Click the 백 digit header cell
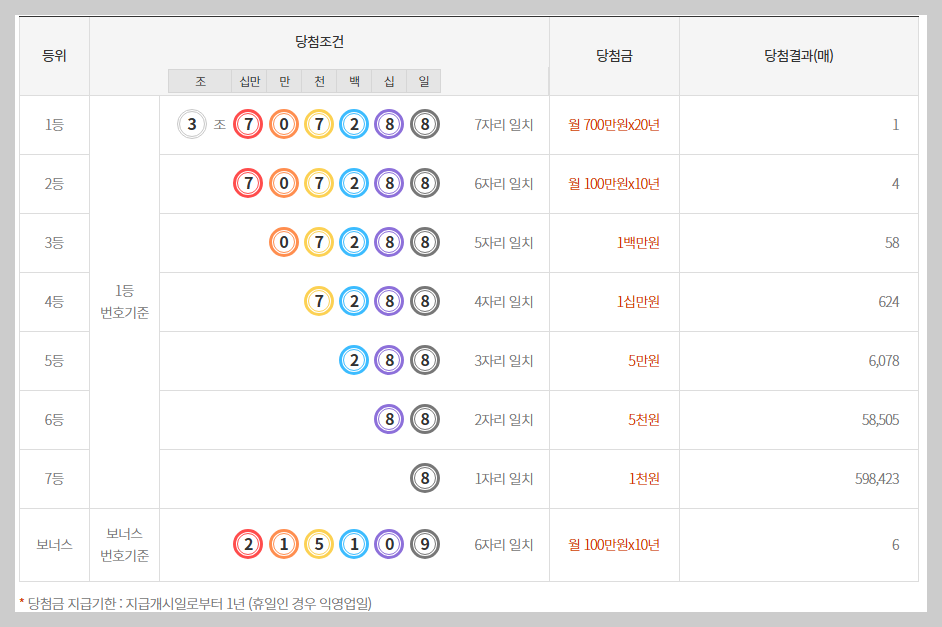Screen dimensions: 942x627 coord(354,81)
